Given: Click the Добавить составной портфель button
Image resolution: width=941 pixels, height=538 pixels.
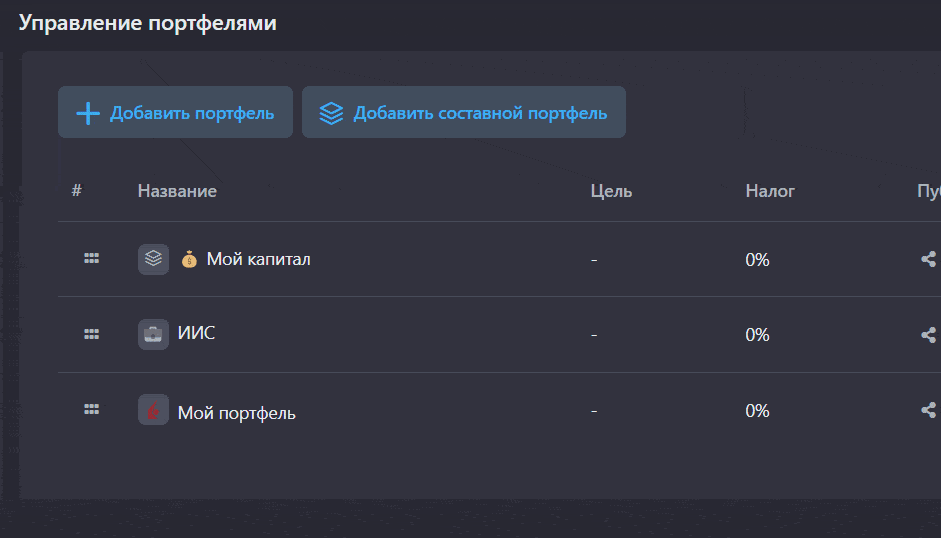Looking at the screenshot, I should pos(463,112).
